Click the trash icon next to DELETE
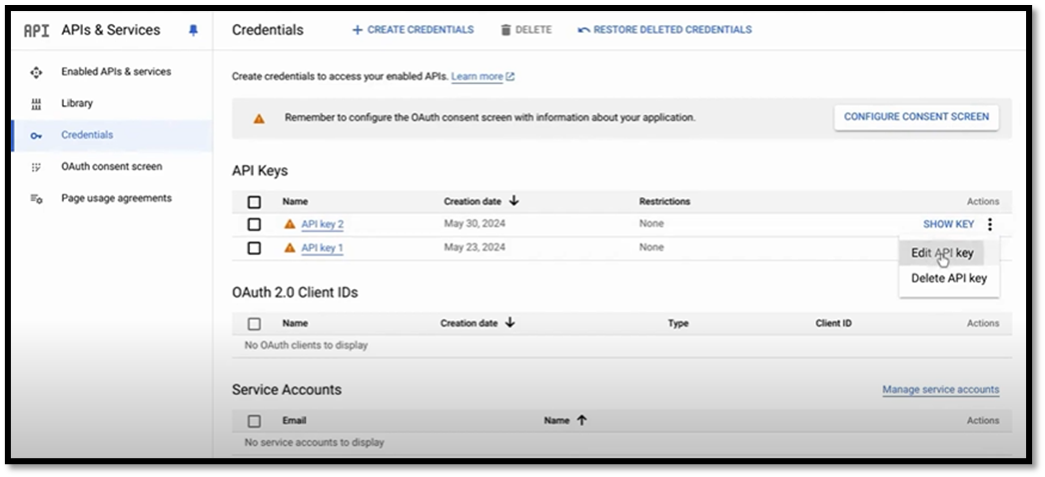 (506, 30)
